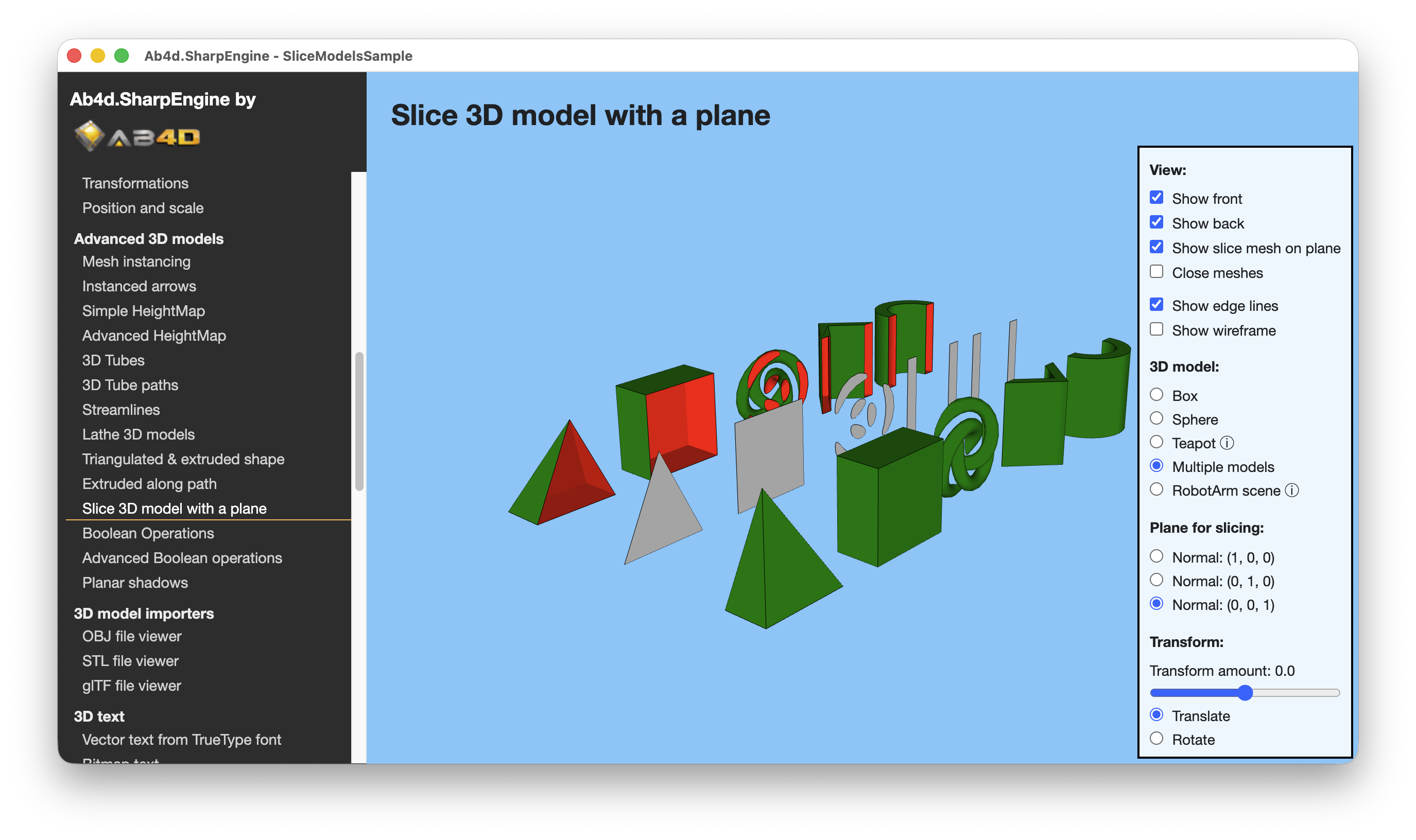Select the Sphere 3D model option
Viewport: 1416px width, 840px height.
click(x=1156, y=419)
